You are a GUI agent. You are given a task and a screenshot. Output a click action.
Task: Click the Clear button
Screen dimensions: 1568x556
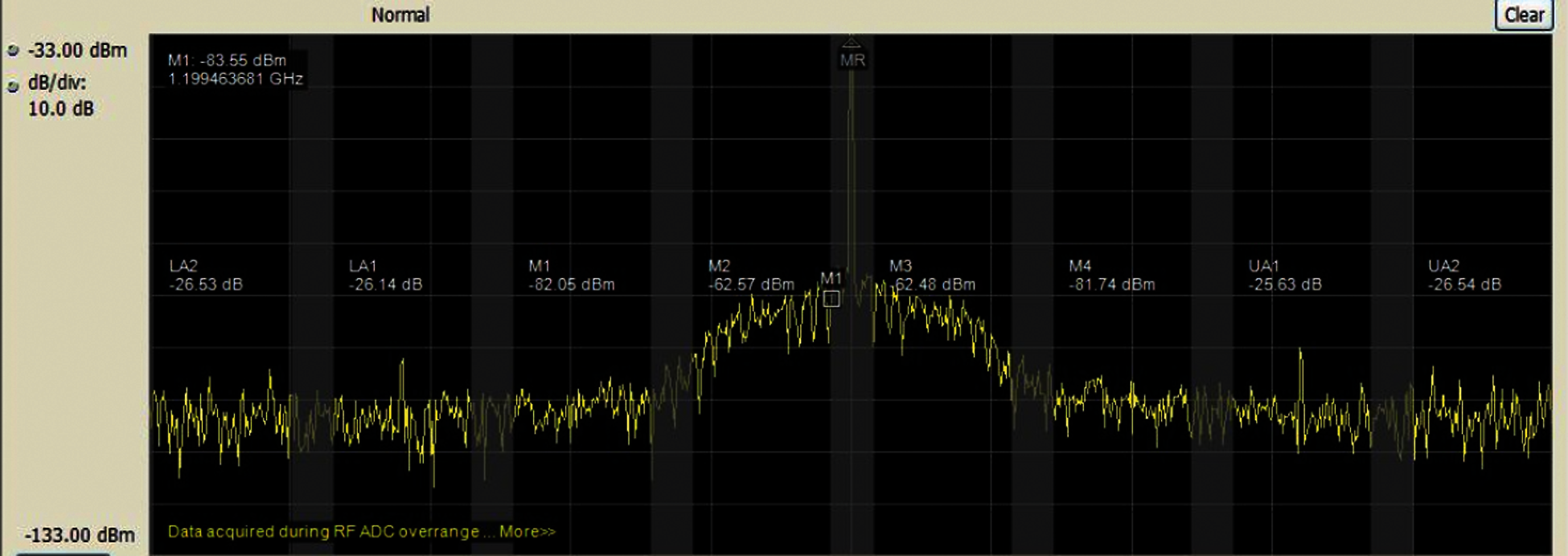pos(1523,15)
